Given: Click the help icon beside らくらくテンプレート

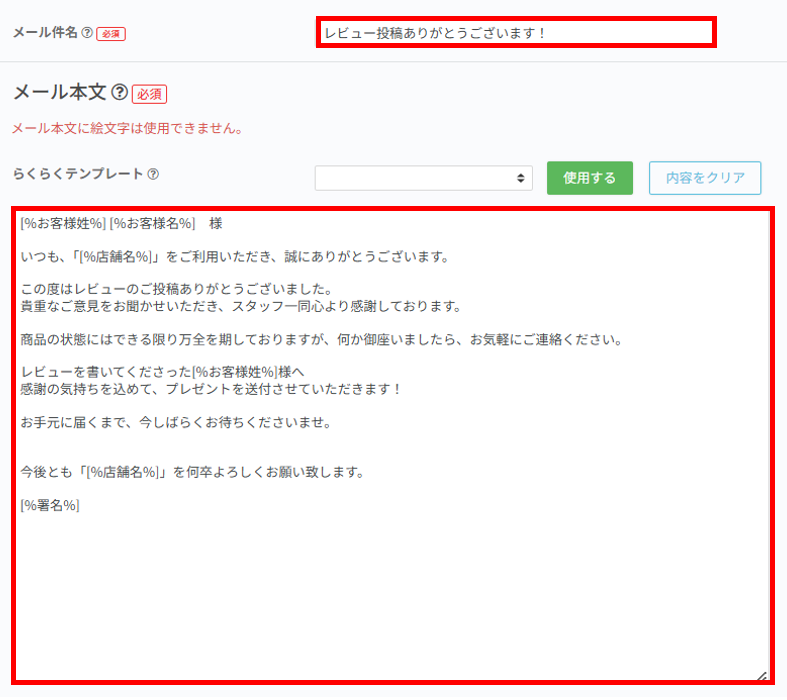Looking at the screenshot, I should tap(153, 174).
